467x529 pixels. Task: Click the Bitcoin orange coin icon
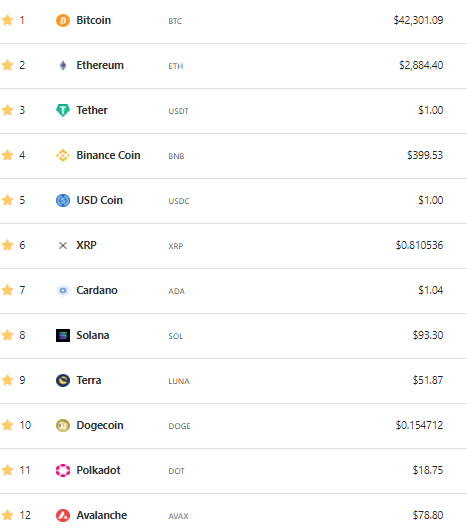click(63, 20)
